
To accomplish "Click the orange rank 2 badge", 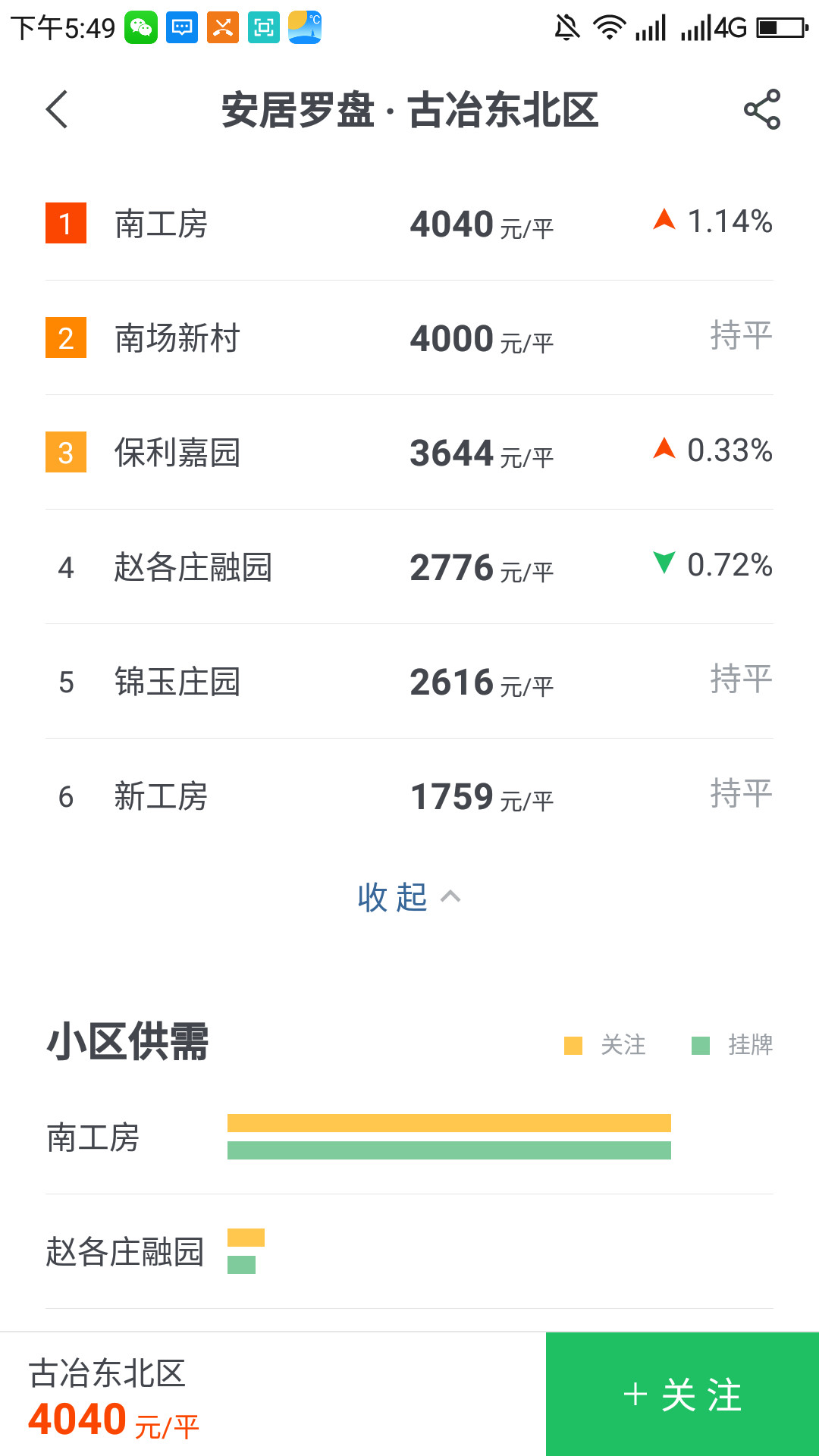I will coord(66,338).
